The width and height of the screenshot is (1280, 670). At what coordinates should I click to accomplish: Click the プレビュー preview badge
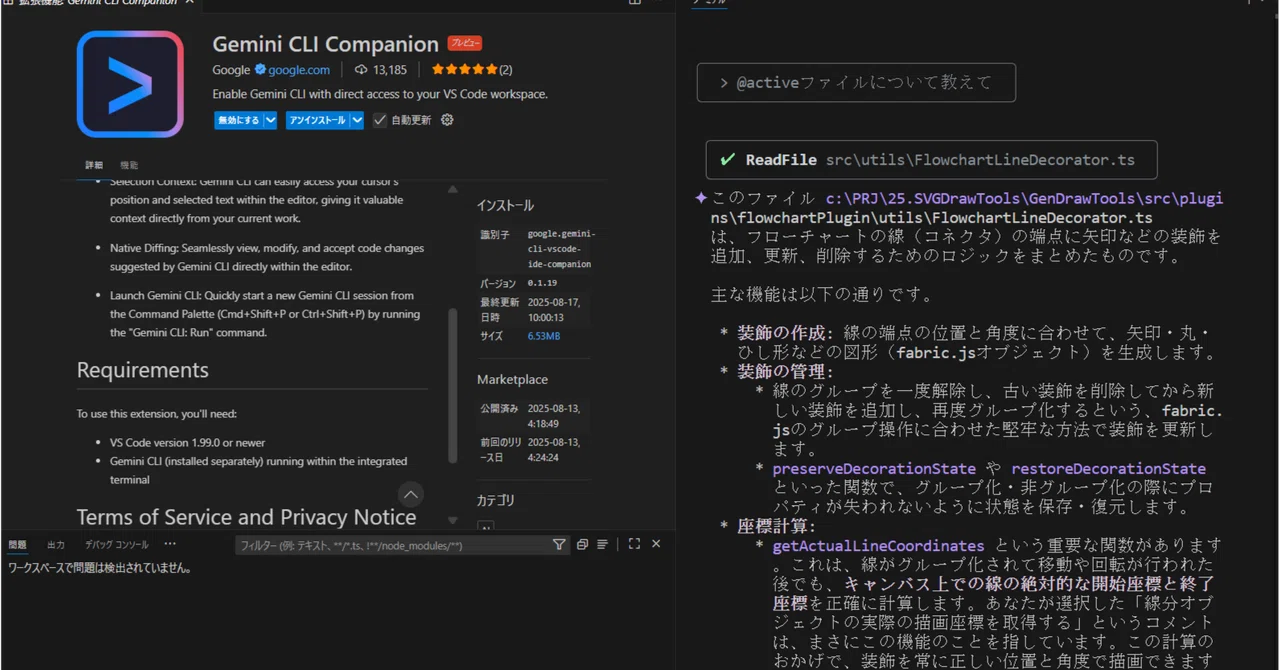point(464,43)
